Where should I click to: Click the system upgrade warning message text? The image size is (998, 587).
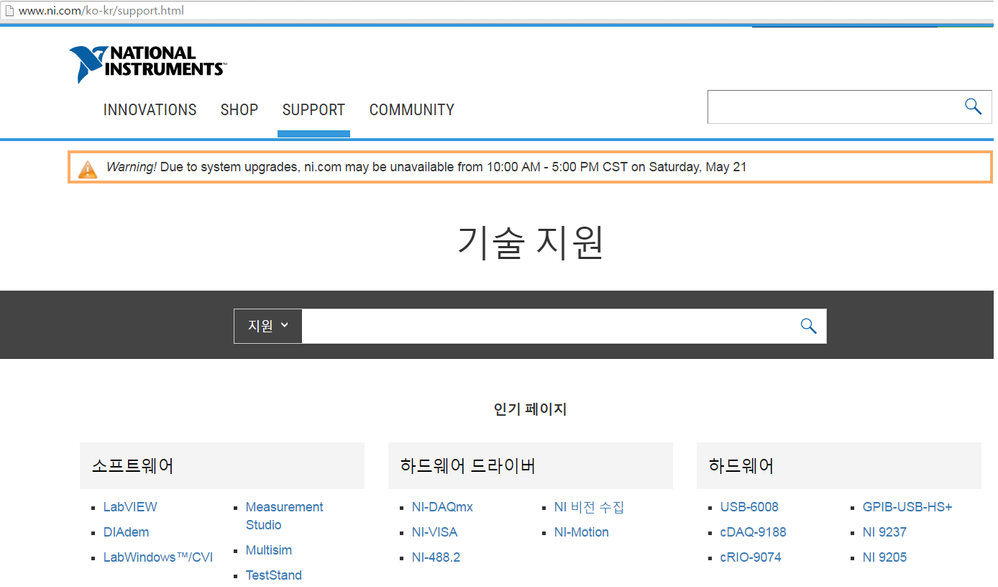(x=426, y=167)
